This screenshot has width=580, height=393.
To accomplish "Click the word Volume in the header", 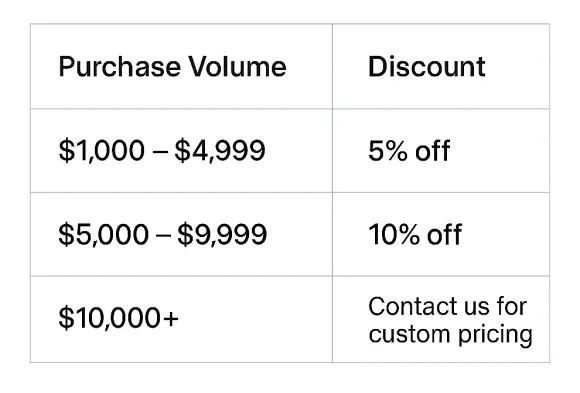I will [x=237, y=67].
